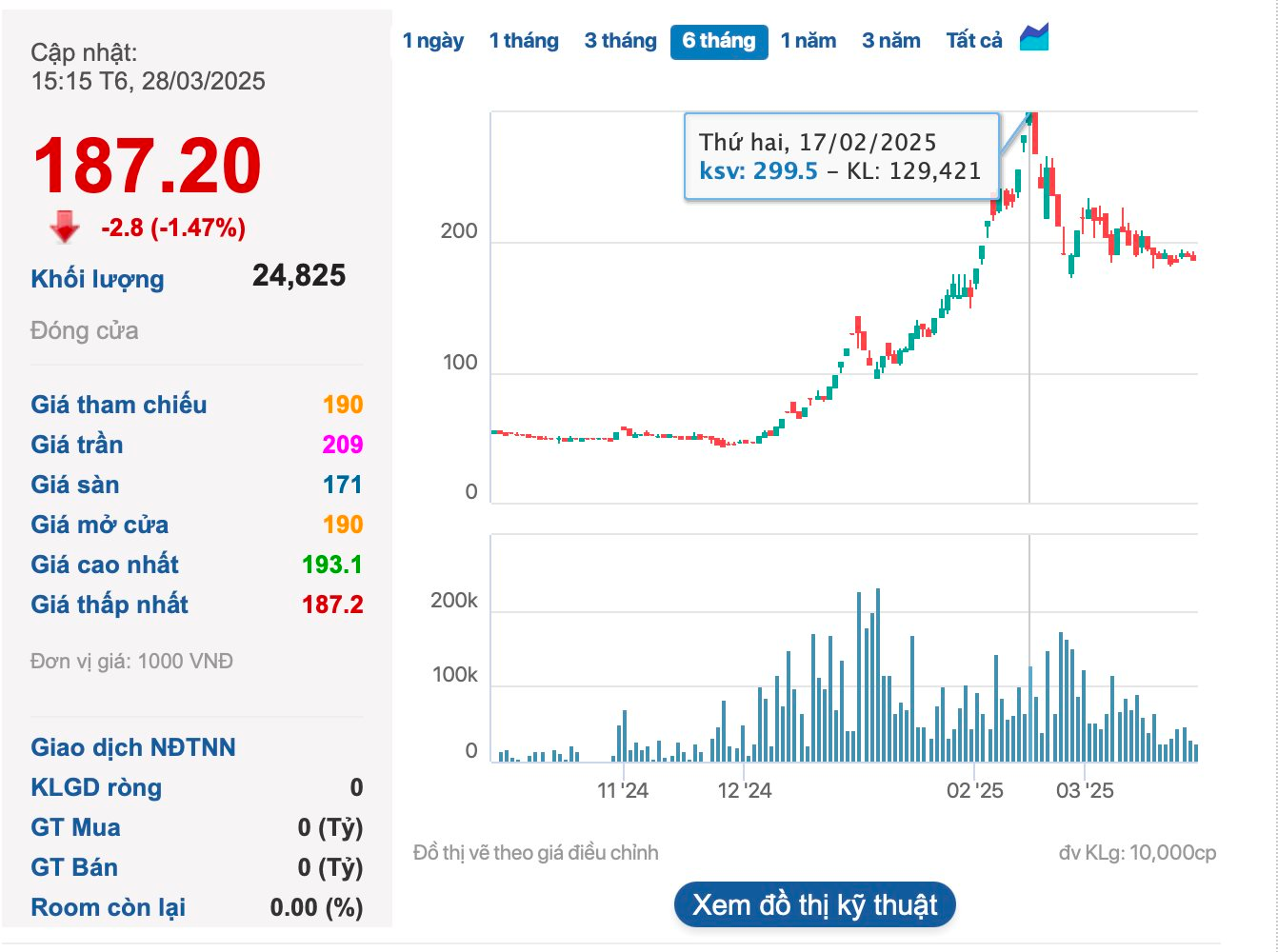
Task: Click the 17/02/2025 price tooltip
Action: (841, 157)
